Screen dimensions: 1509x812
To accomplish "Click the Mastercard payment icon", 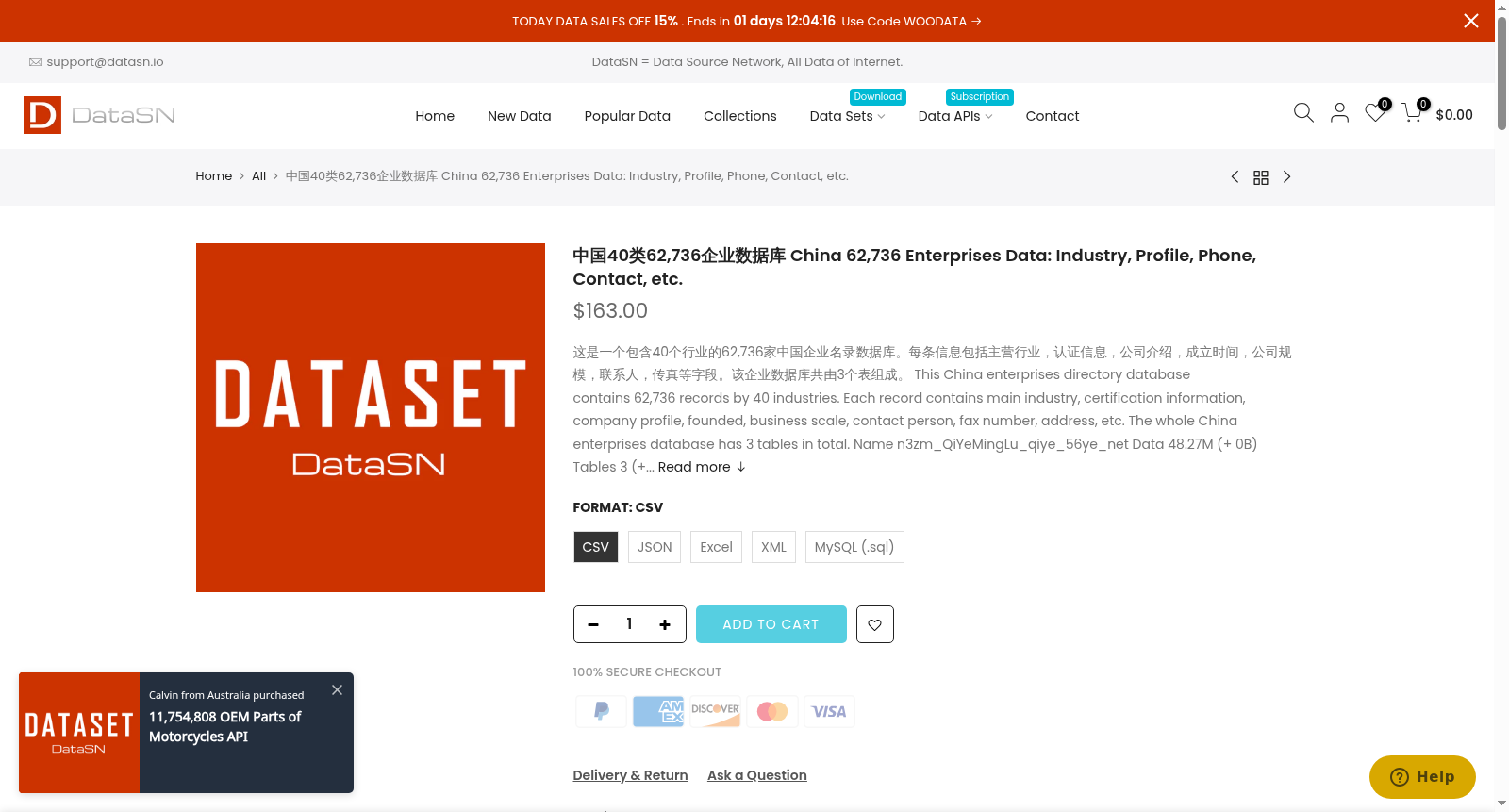I will tap(772, 711).
